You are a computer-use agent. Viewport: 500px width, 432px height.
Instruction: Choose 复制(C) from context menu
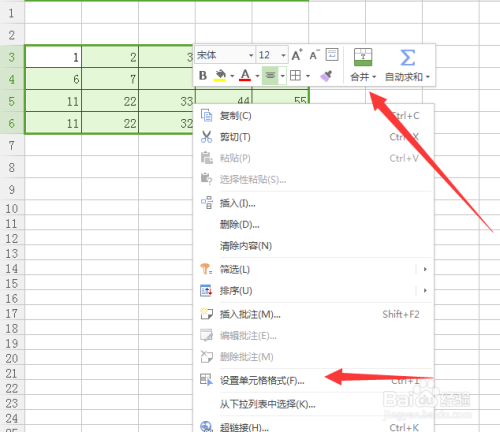tap(314, 116)
